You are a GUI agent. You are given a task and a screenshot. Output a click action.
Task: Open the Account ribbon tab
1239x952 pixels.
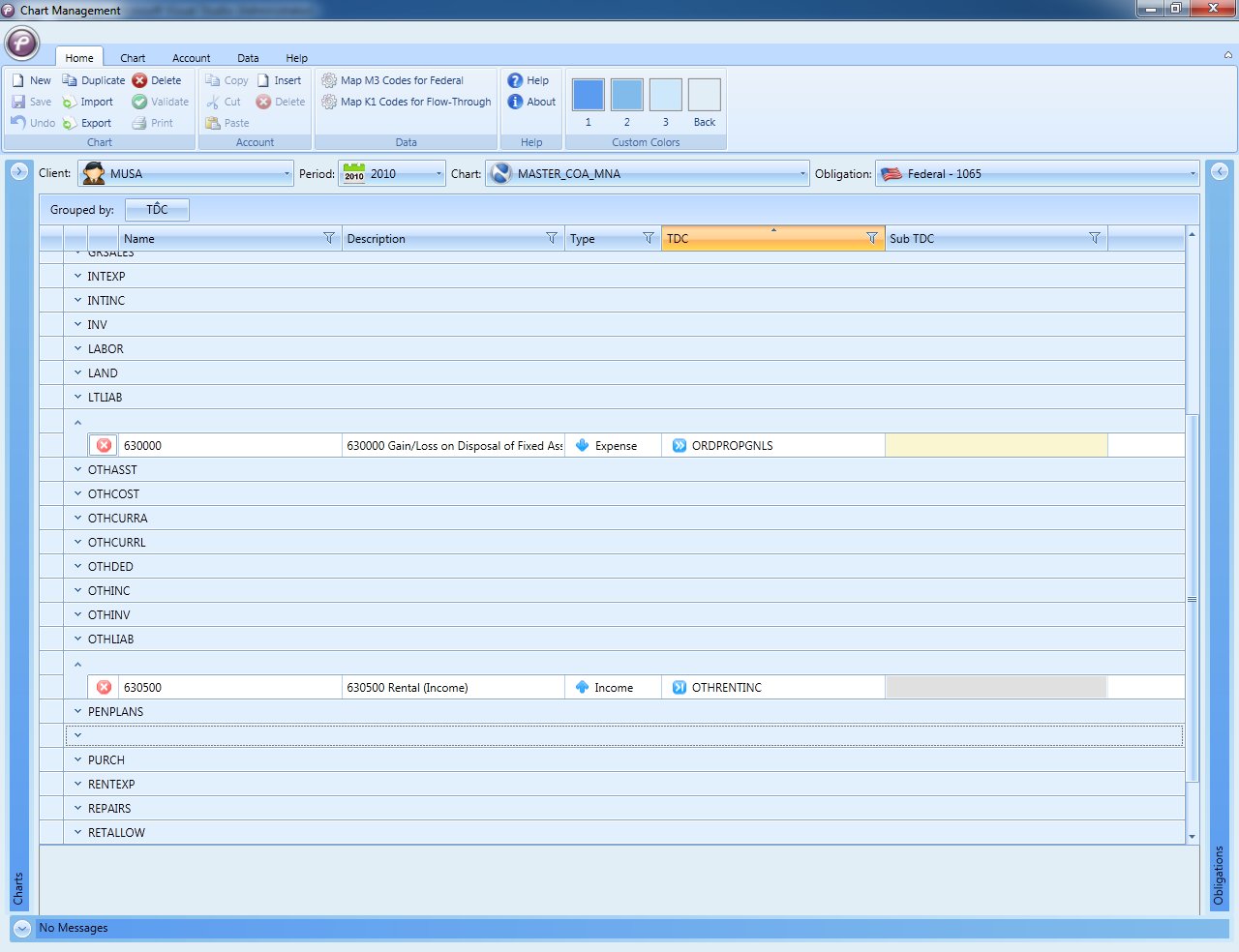(x=192, y=58)
